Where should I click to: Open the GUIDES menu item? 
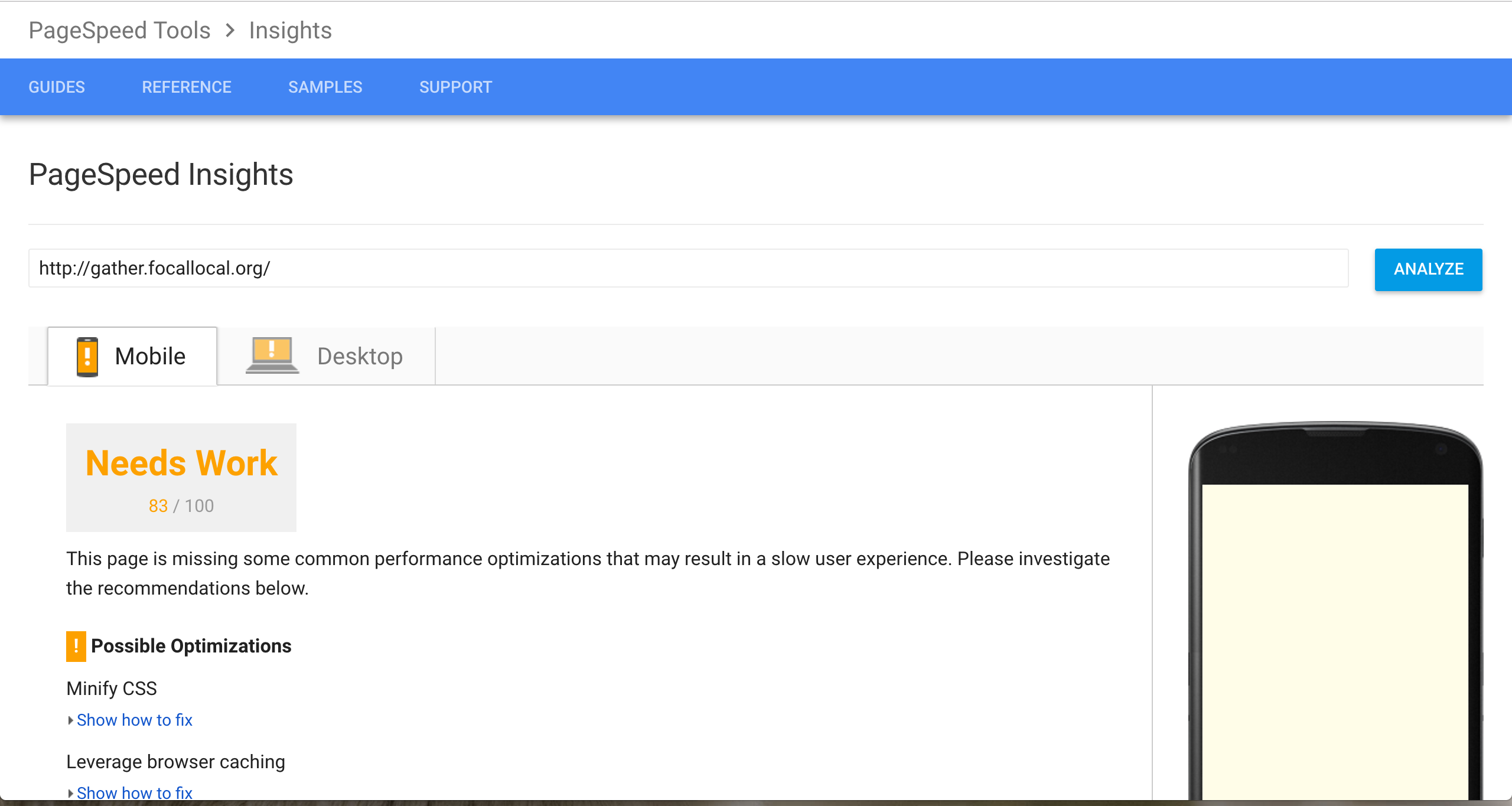57,87
